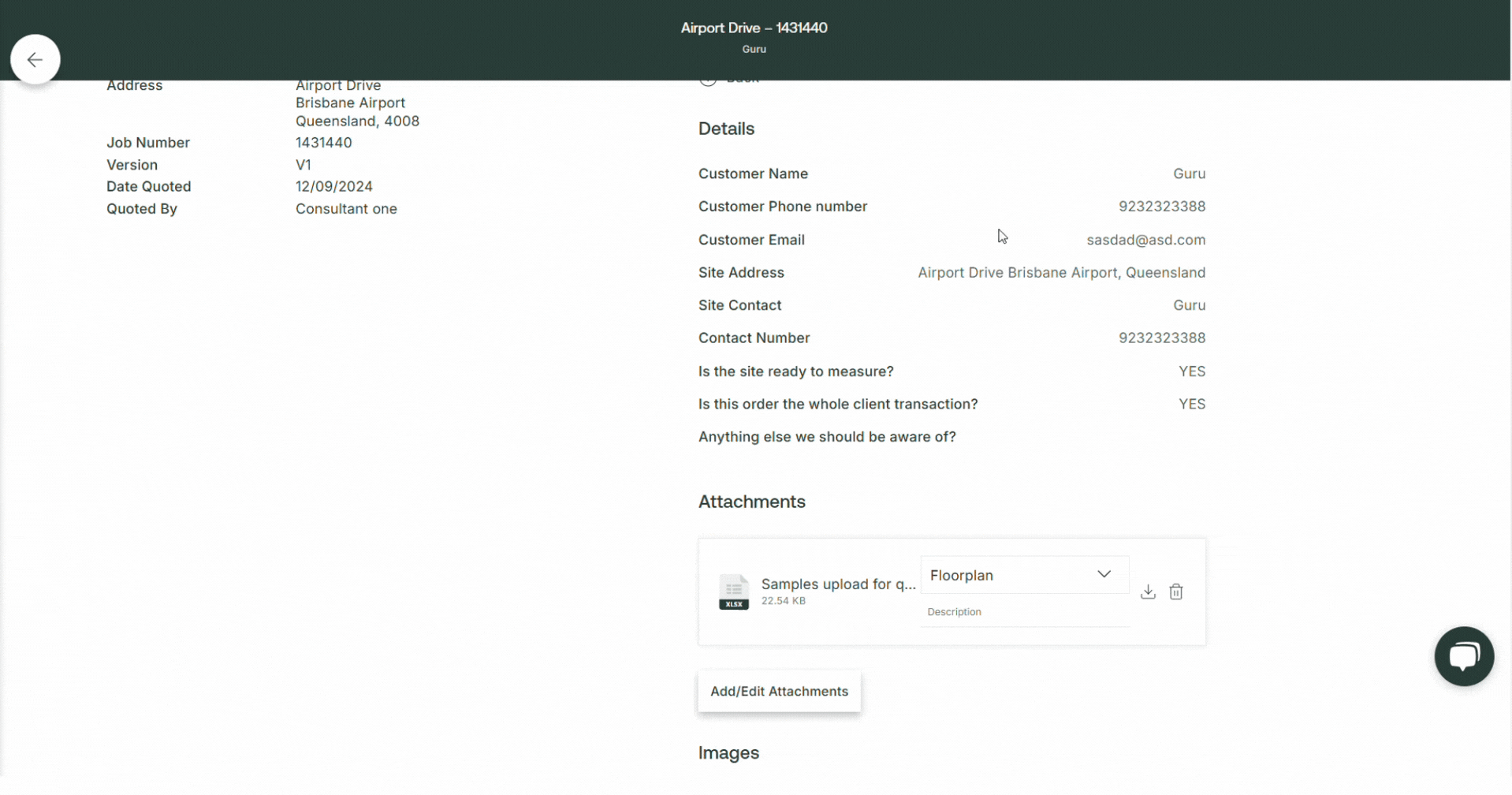The image size is (1512, 795).
Task: Select the Contact Number value
Action: coord(1161,338)
